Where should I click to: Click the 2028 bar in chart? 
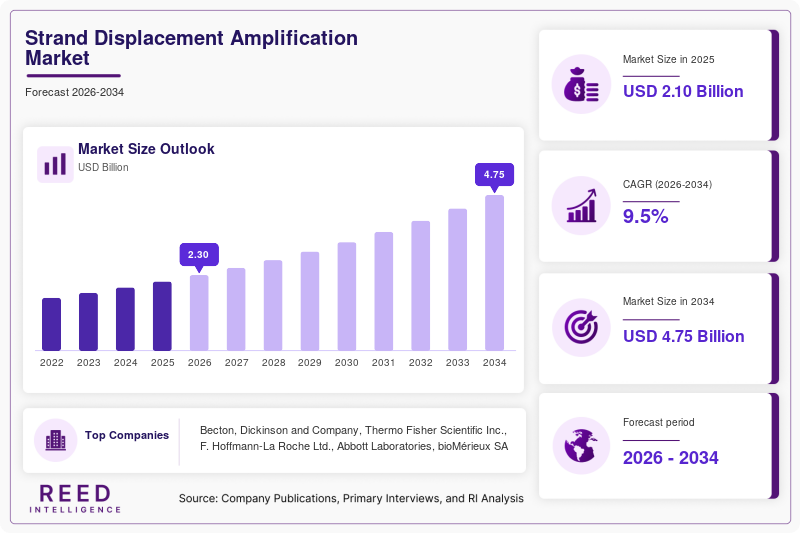[x=273, y=306]
